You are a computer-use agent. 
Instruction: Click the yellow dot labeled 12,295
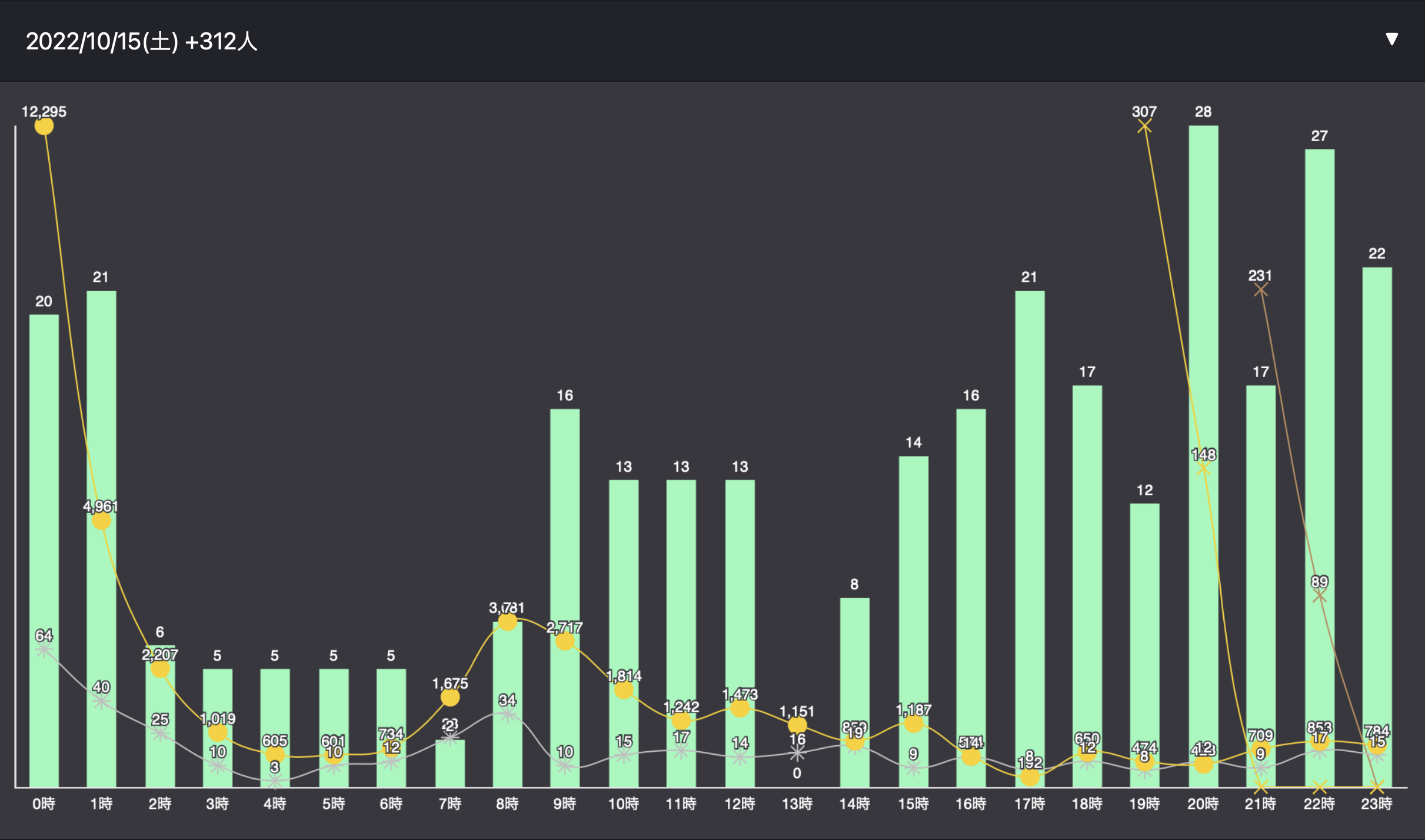[x=44, y=126]
